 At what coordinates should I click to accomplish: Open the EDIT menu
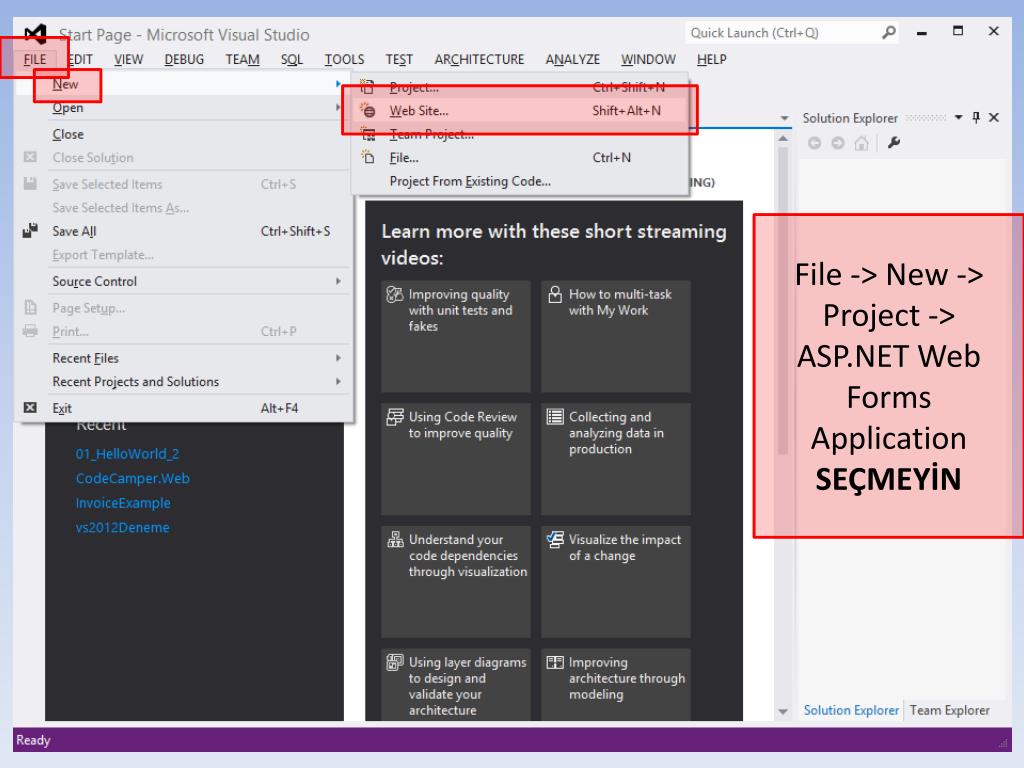coord(80,59)
